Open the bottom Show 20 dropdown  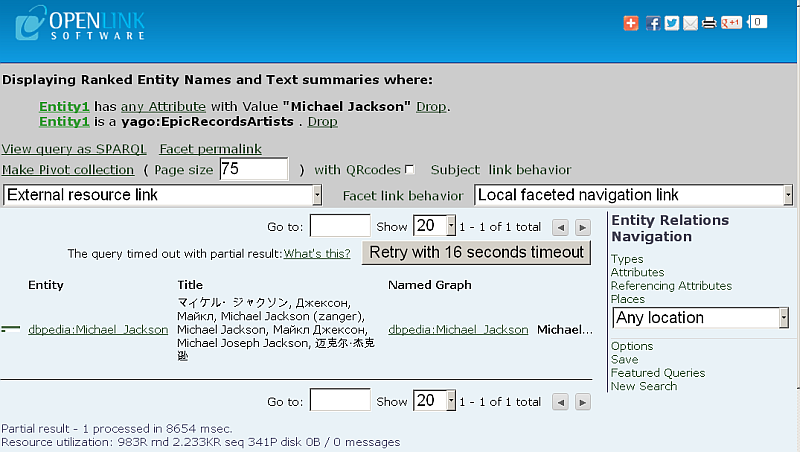pos(434,400)
